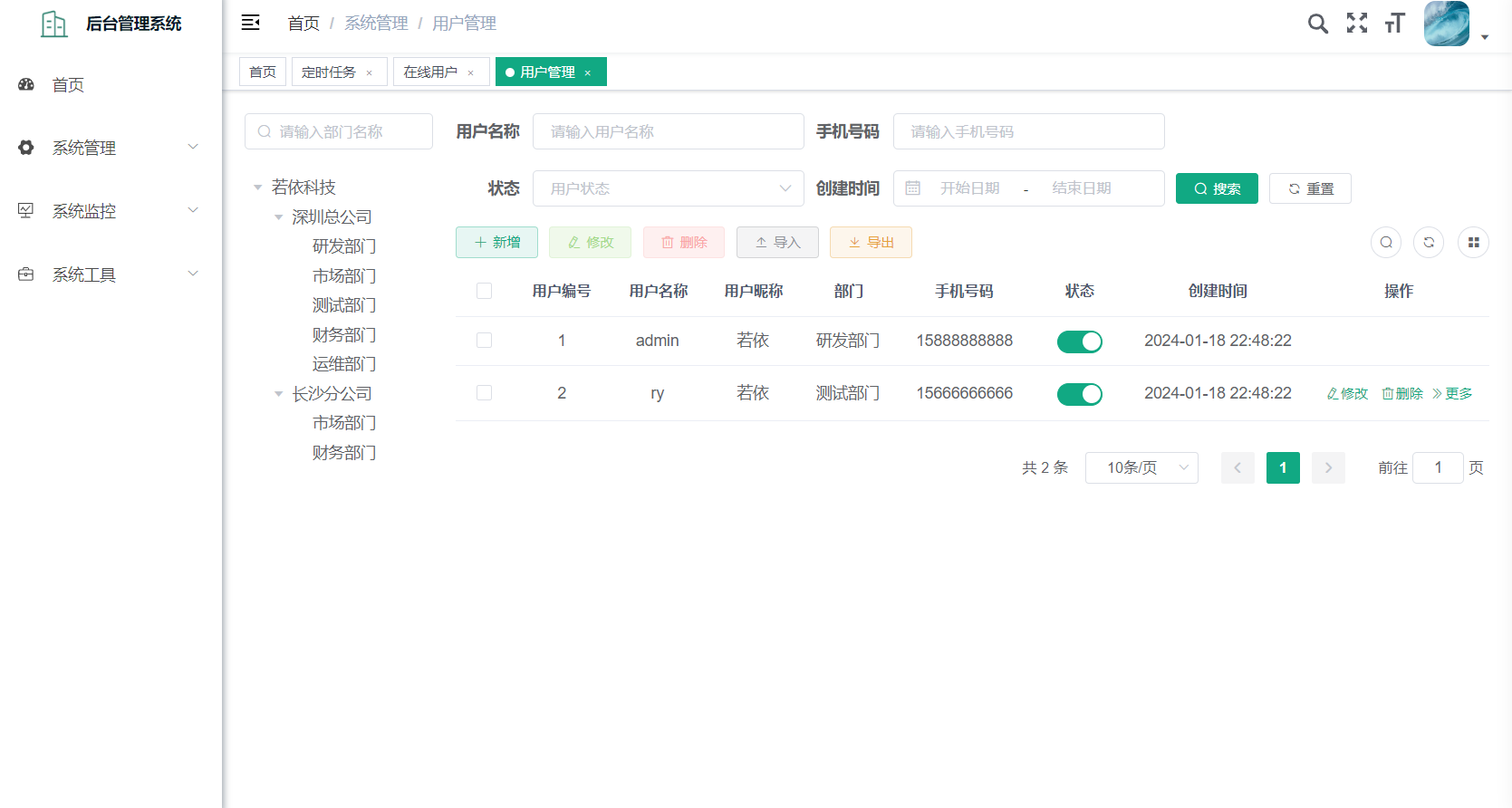Screen dimensions: 1512x808
Task: Refresh the user table with the round refresh icon
Action: tap(1429, 243)
